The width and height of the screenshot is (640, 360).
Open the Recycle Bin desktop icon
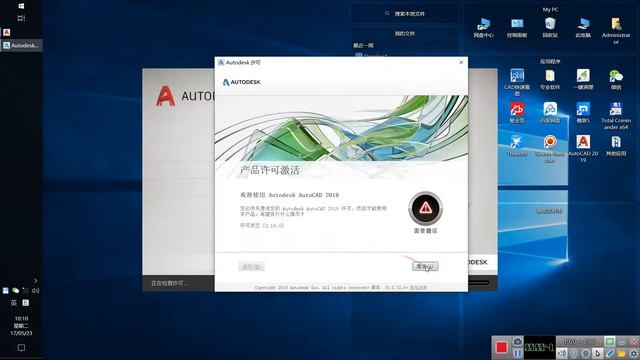tap(550, 28)
